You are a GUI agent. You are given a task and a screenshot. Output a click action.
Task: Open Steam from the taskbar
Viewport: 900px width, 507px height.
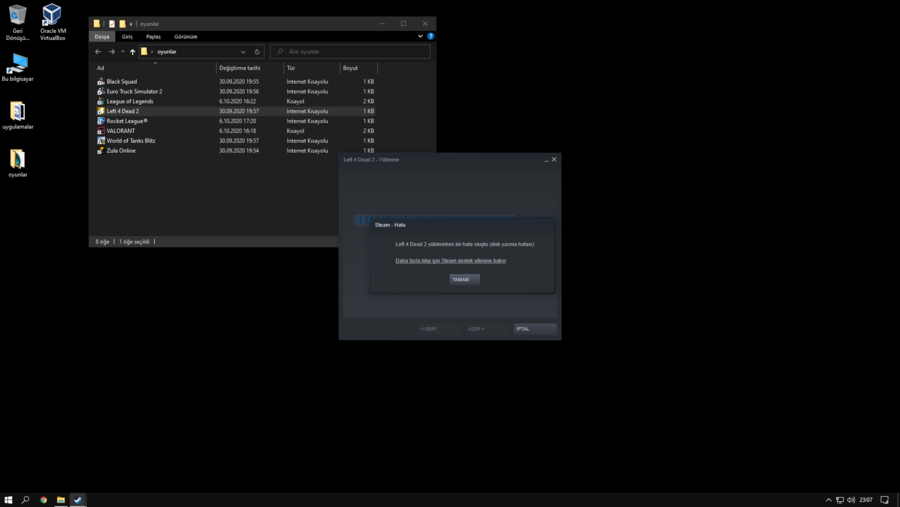click(78, 500)
